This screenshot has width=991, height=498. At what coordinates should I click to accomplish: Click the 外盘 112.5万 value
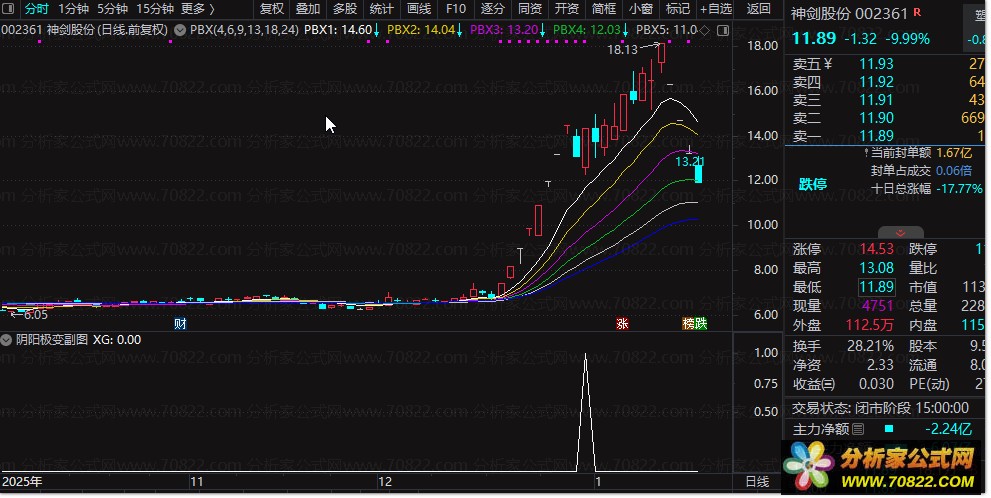pos(870,325)
